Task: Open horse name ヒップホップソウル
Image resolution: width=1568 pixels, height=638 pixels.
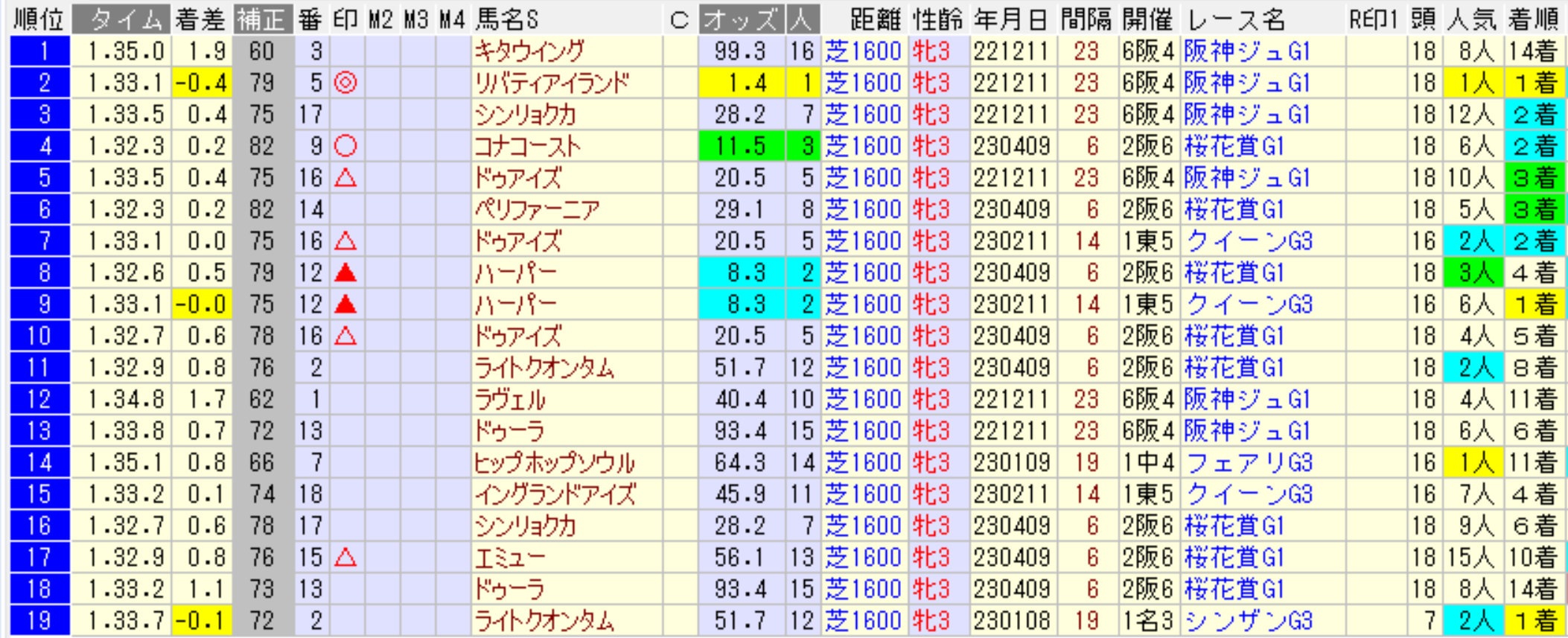Action: [x=555, y=462]
